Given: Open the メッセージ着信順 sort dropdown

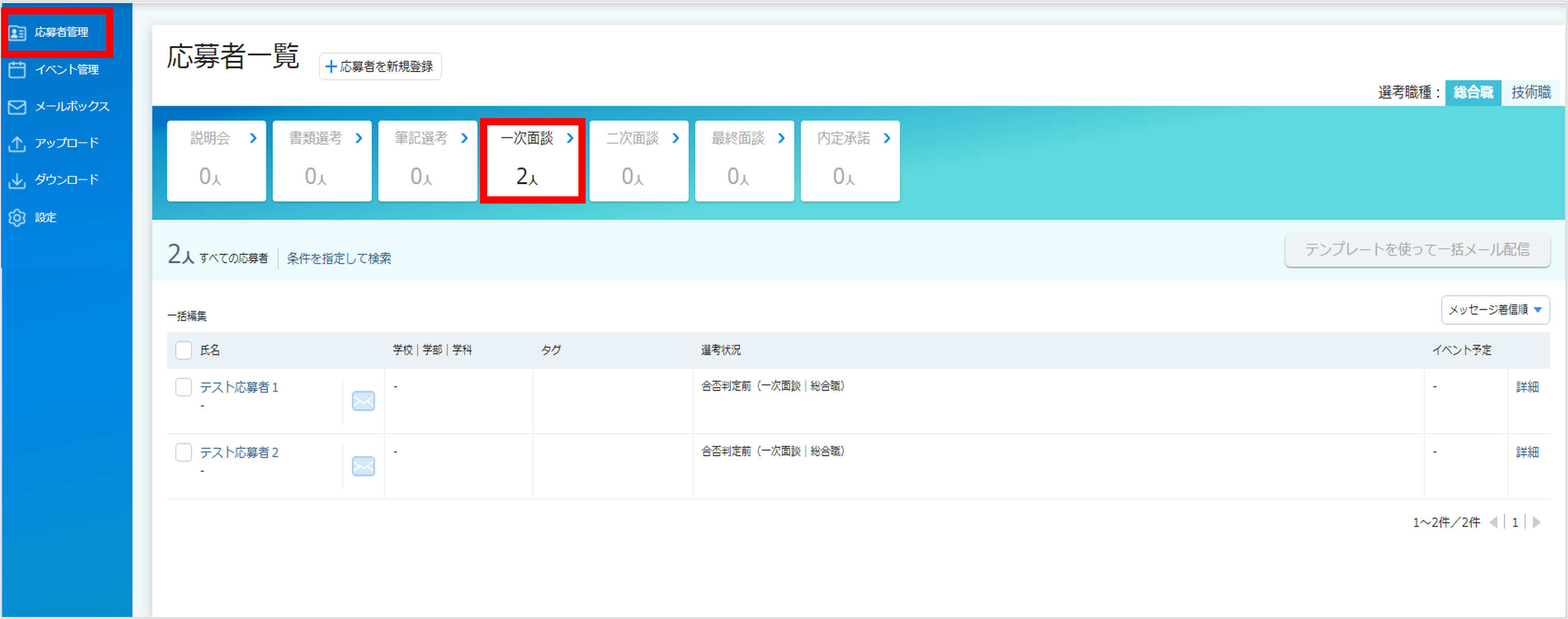Looking at the screenshot, I should [x=1495, y=310].
